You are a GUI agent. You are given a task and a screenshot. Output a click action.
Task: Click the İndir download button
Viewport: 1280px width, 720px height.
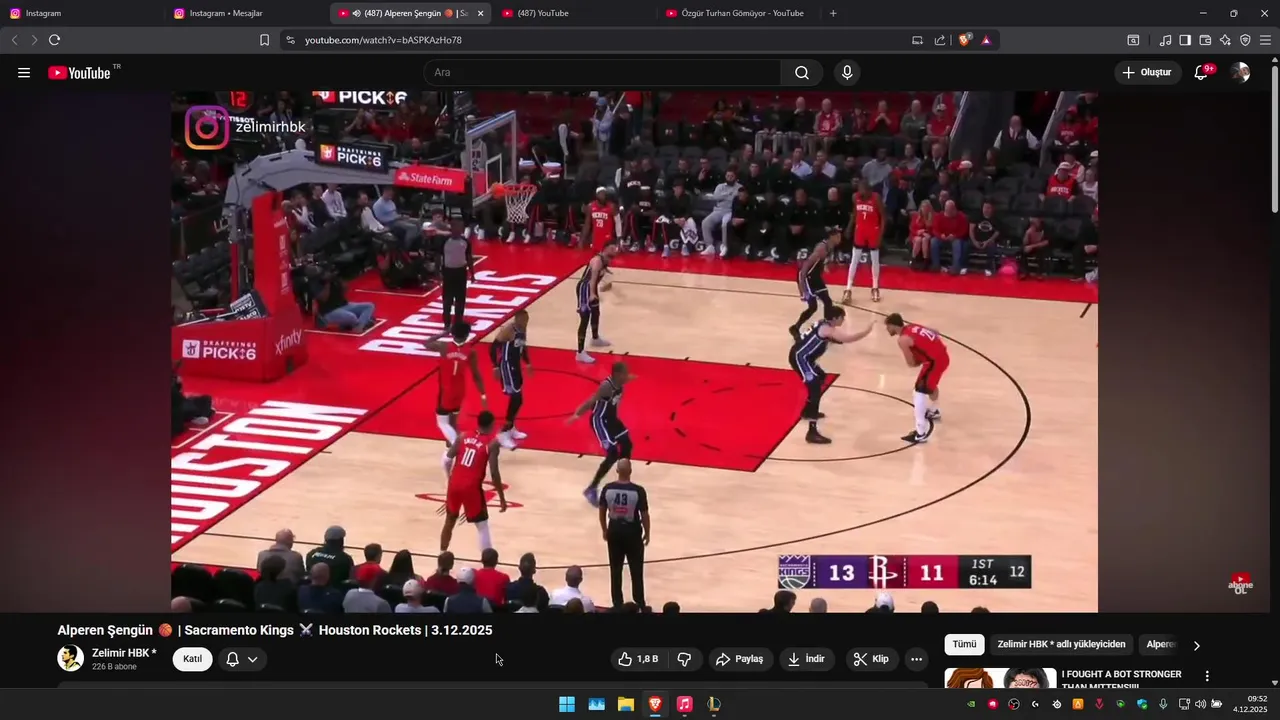[806, 659]
